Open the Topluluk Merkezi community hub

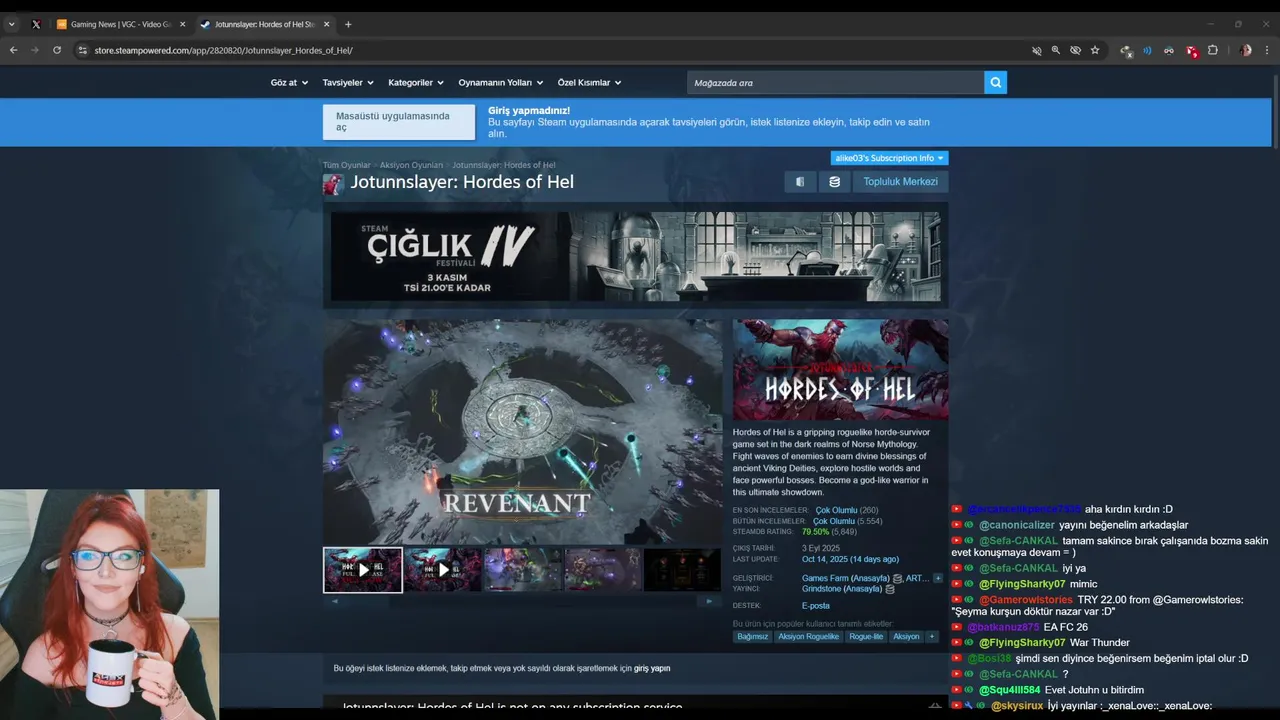[900, 182]
